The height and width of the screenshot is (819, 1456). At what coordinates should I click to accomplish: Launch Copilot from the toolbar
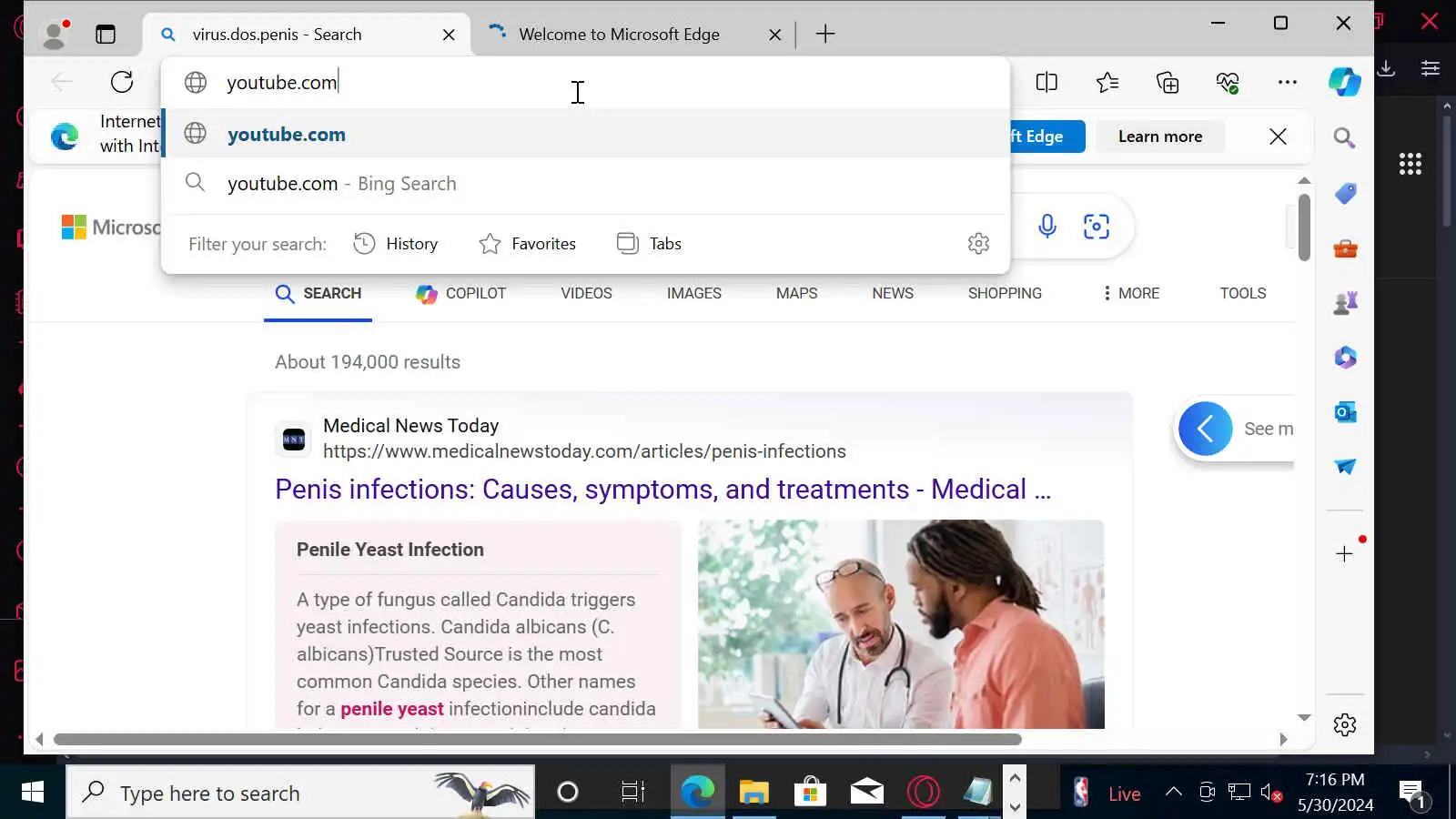click(1344, 82)
